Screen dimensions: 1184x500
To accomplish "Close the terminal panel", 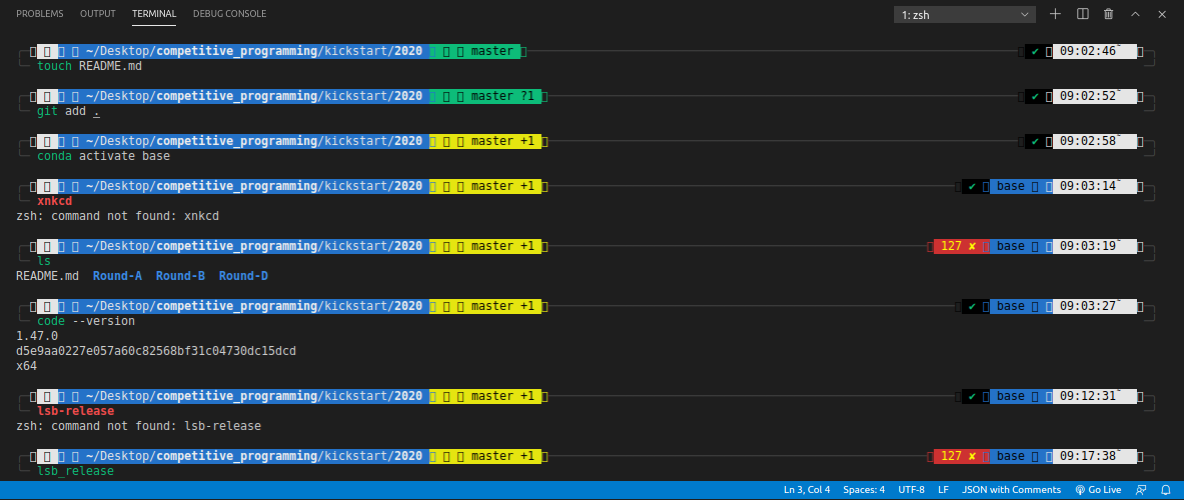I will 1162,14.
